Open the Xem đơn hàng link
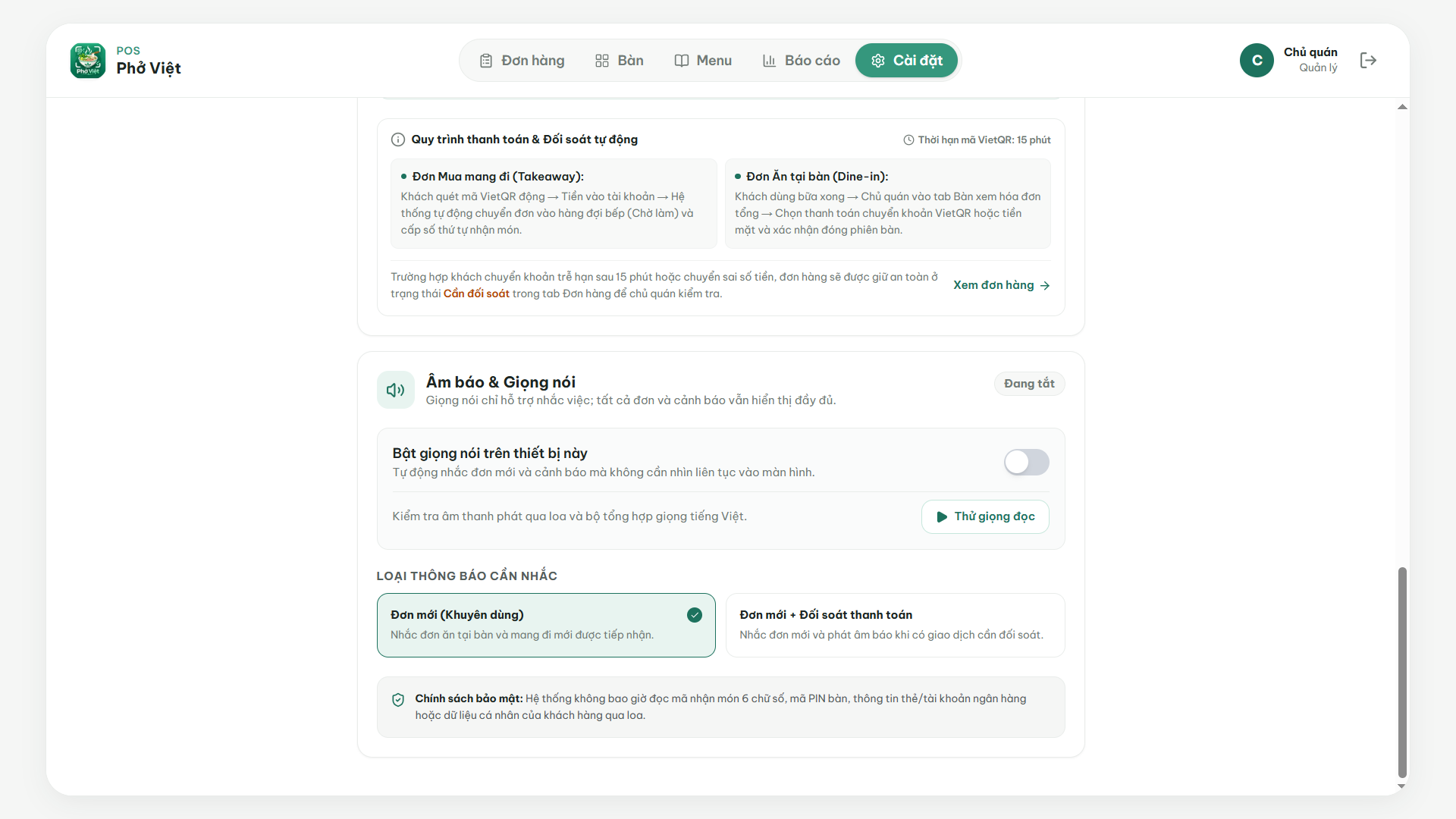This screenshot has width=1456, height=819. (x=1002, y=285)
